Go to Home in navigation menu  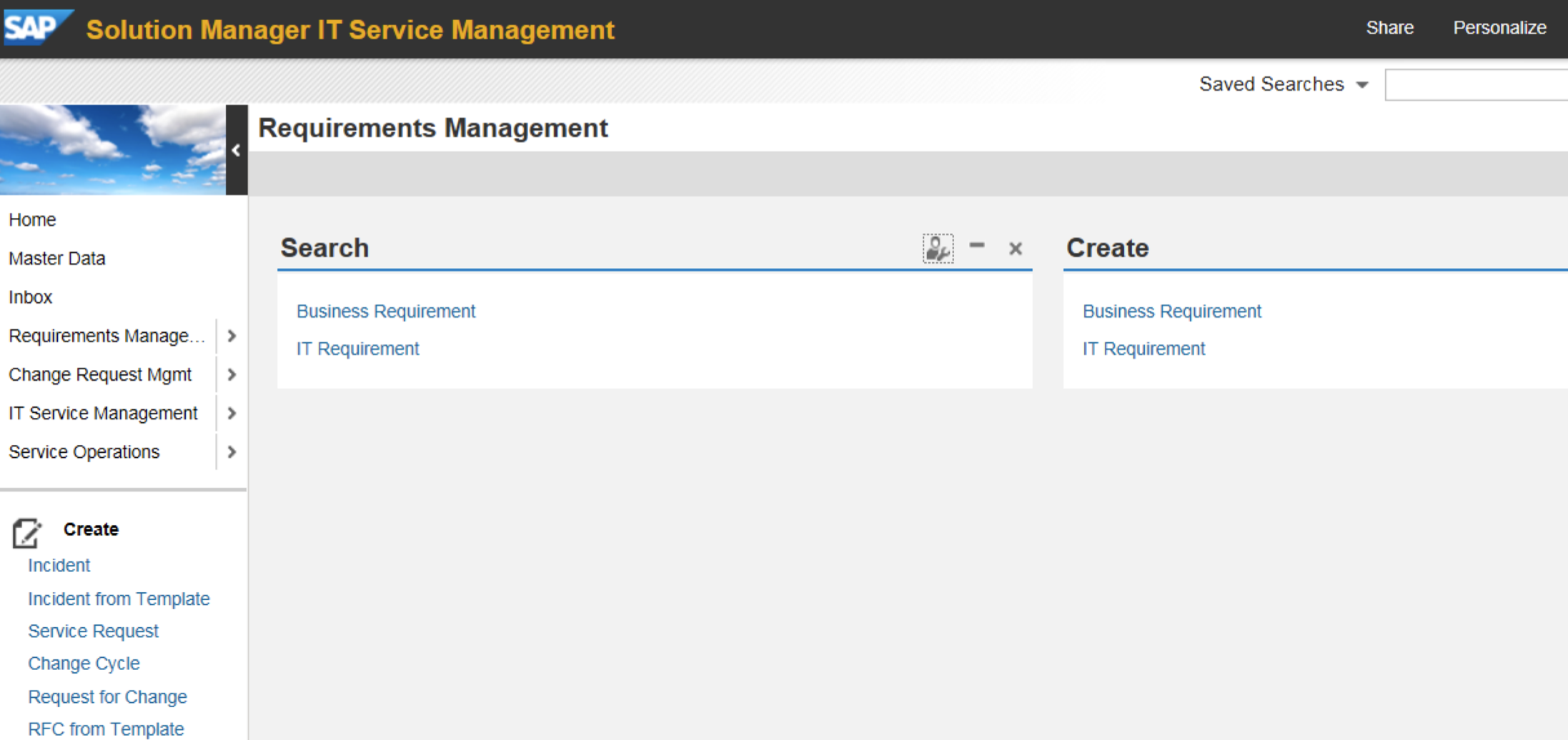point(32,220)
